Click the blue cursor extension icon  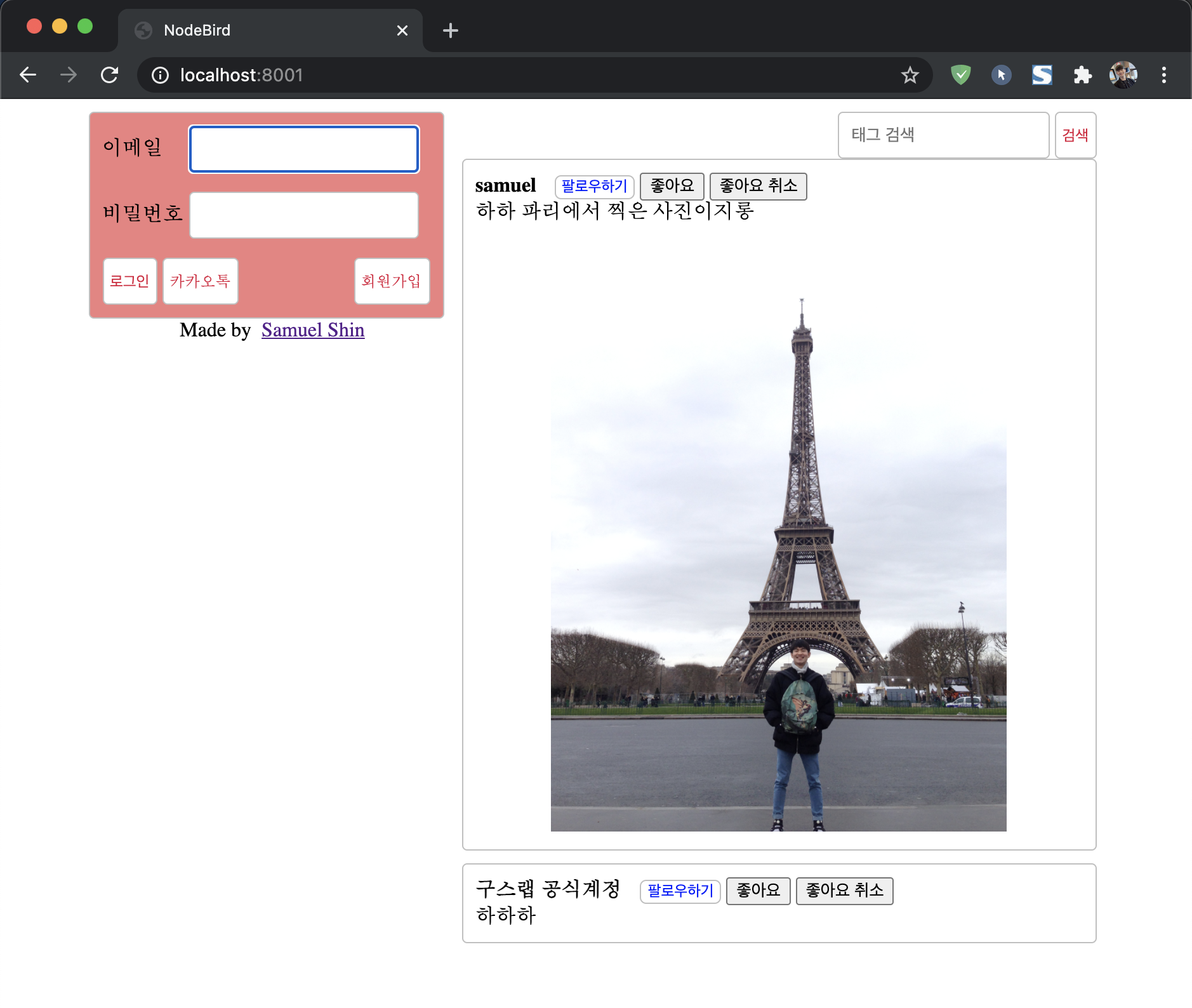[1000, 75]
